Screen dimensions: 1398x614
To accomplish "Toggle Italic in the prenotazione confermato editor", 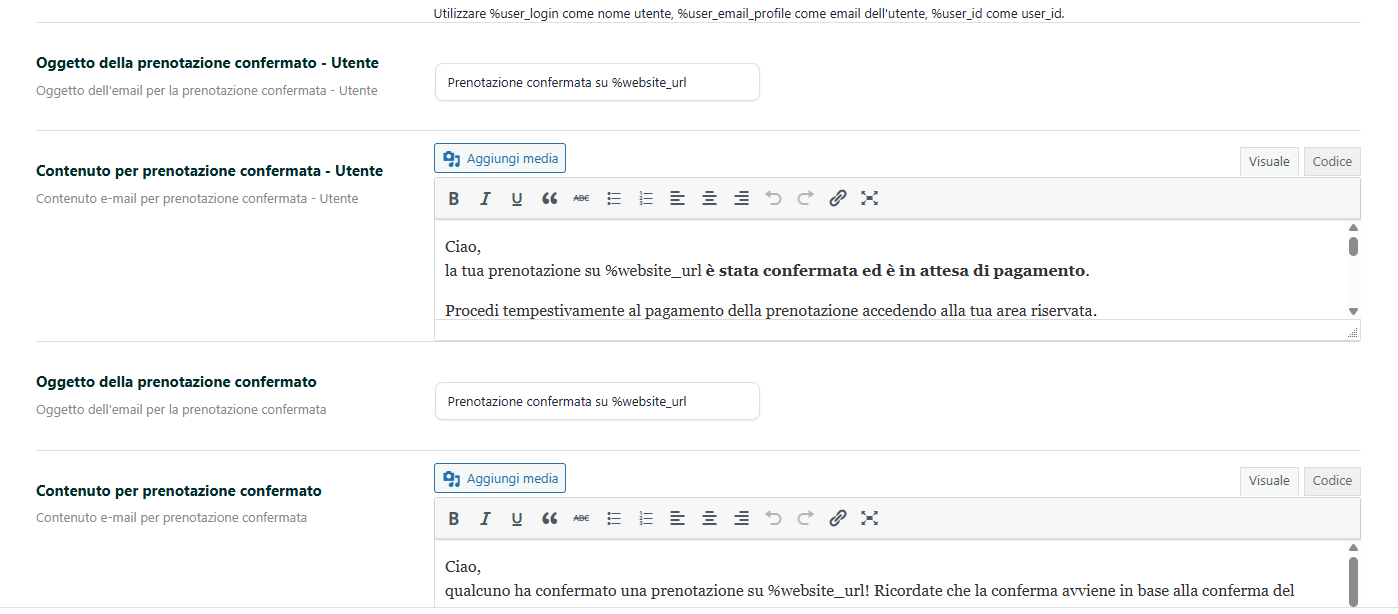I will point(486,518).
